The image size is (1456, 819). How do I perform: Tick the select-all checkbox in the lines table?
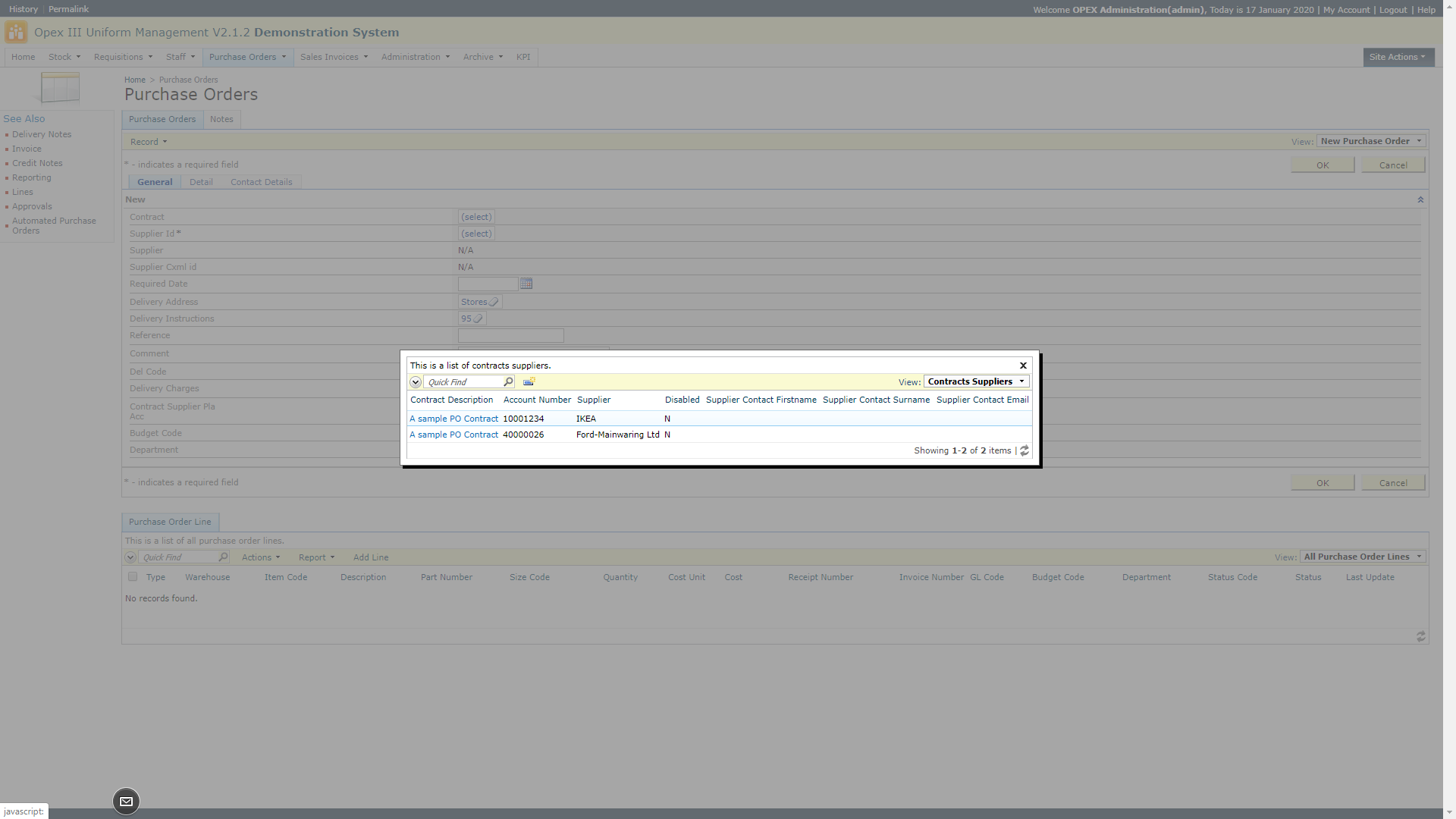[x=133, y=577]
